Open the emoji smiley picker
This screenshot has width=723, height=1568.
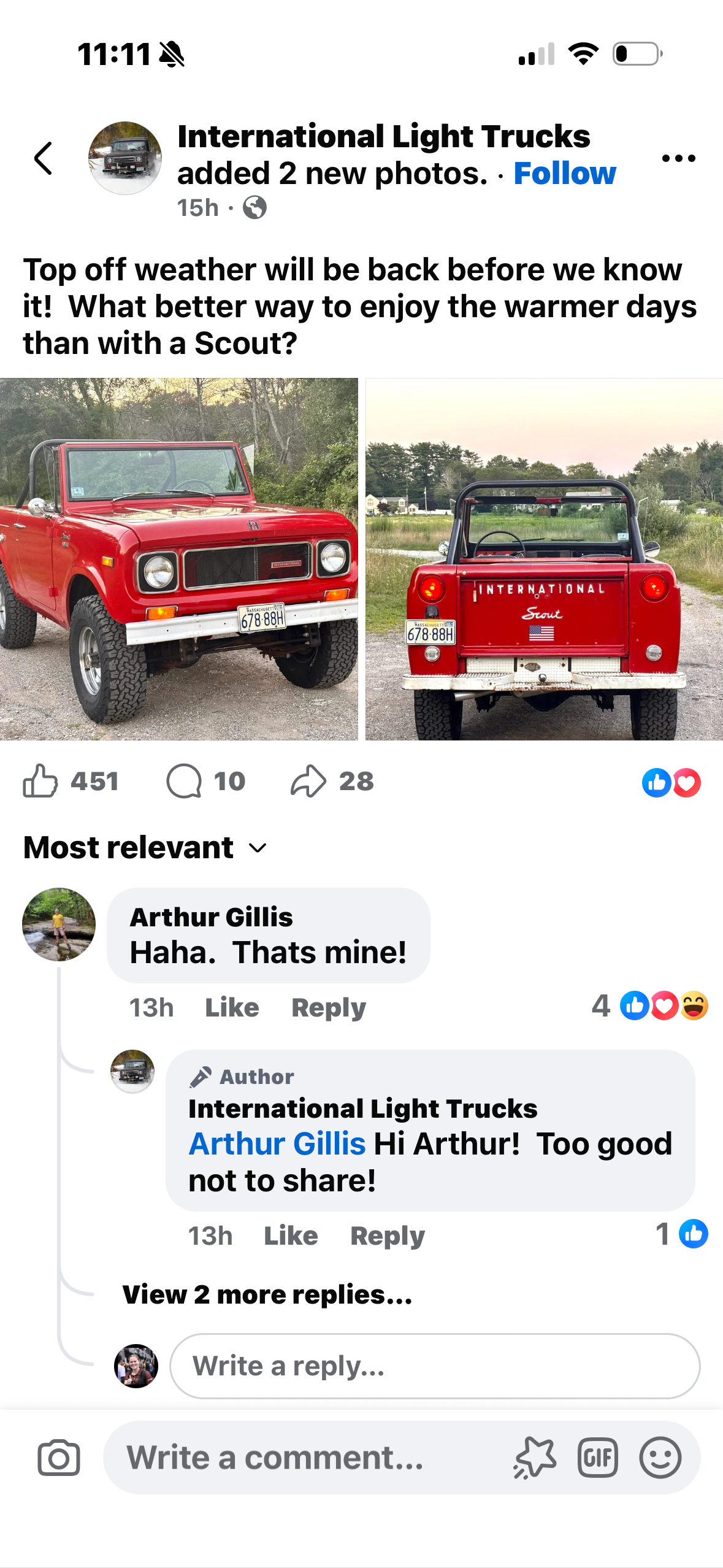(660, 1458)
